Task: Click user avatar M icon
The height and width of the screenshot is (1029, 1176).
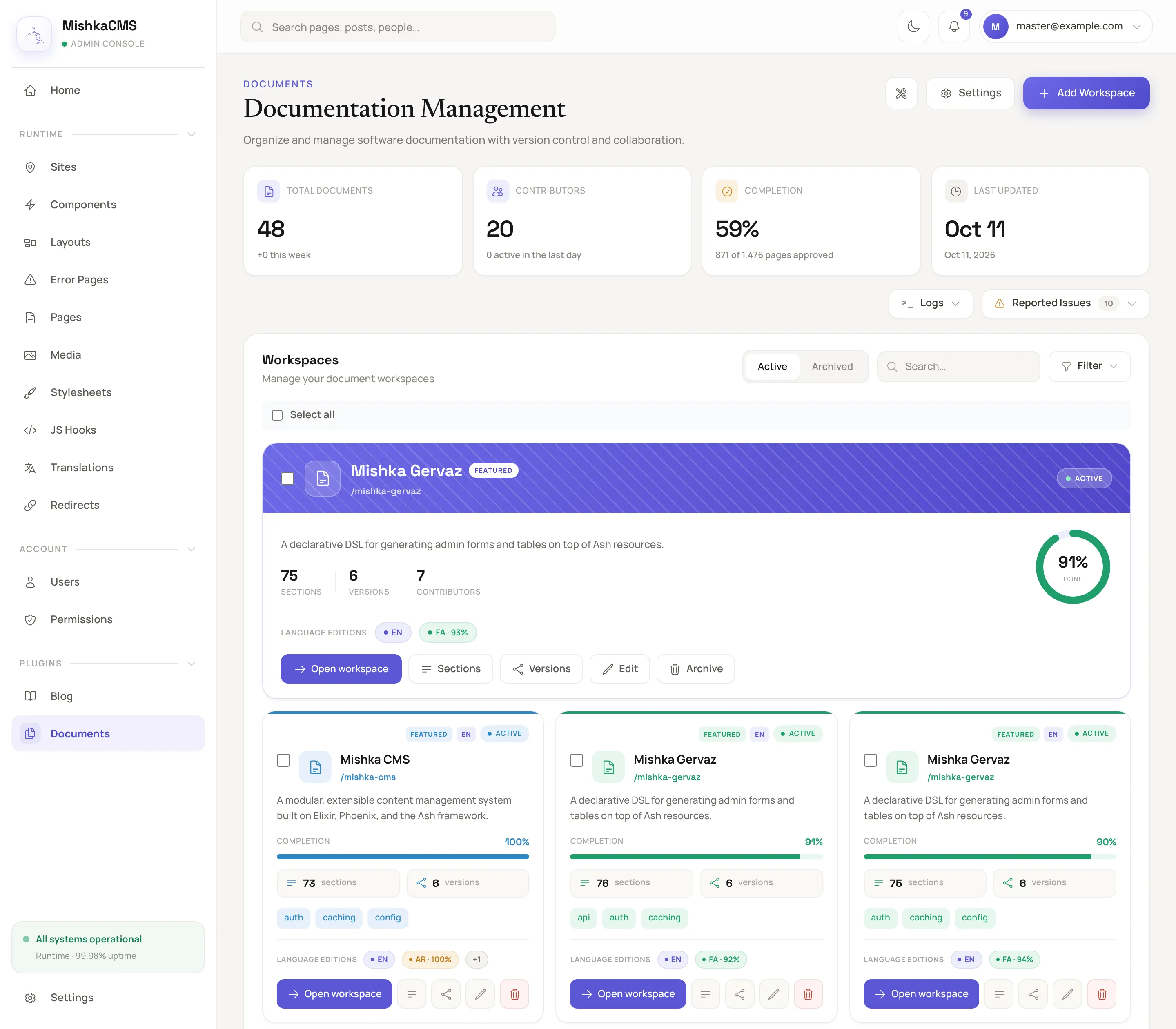Action: click(995, 27)
